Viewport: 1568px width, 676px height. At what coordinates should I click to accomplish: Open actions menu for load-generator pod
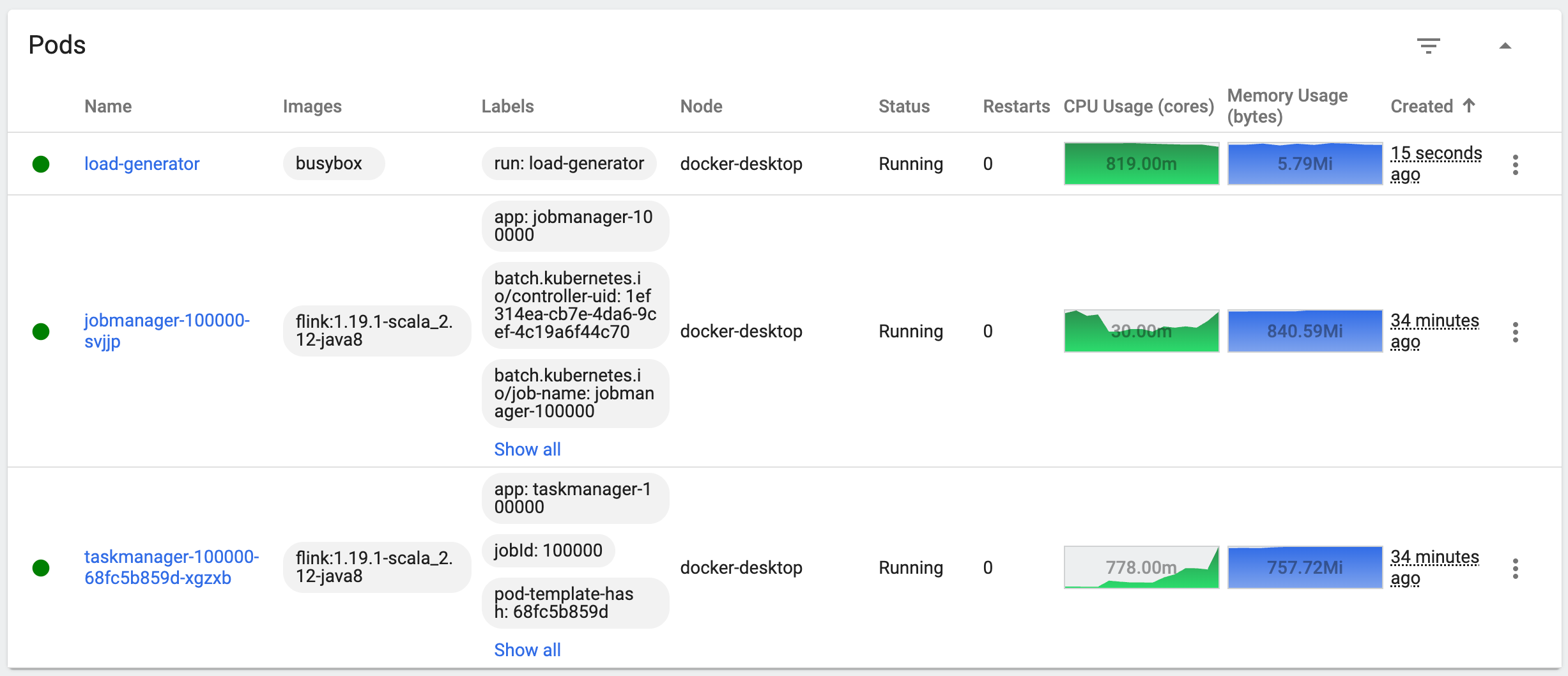1515,164
